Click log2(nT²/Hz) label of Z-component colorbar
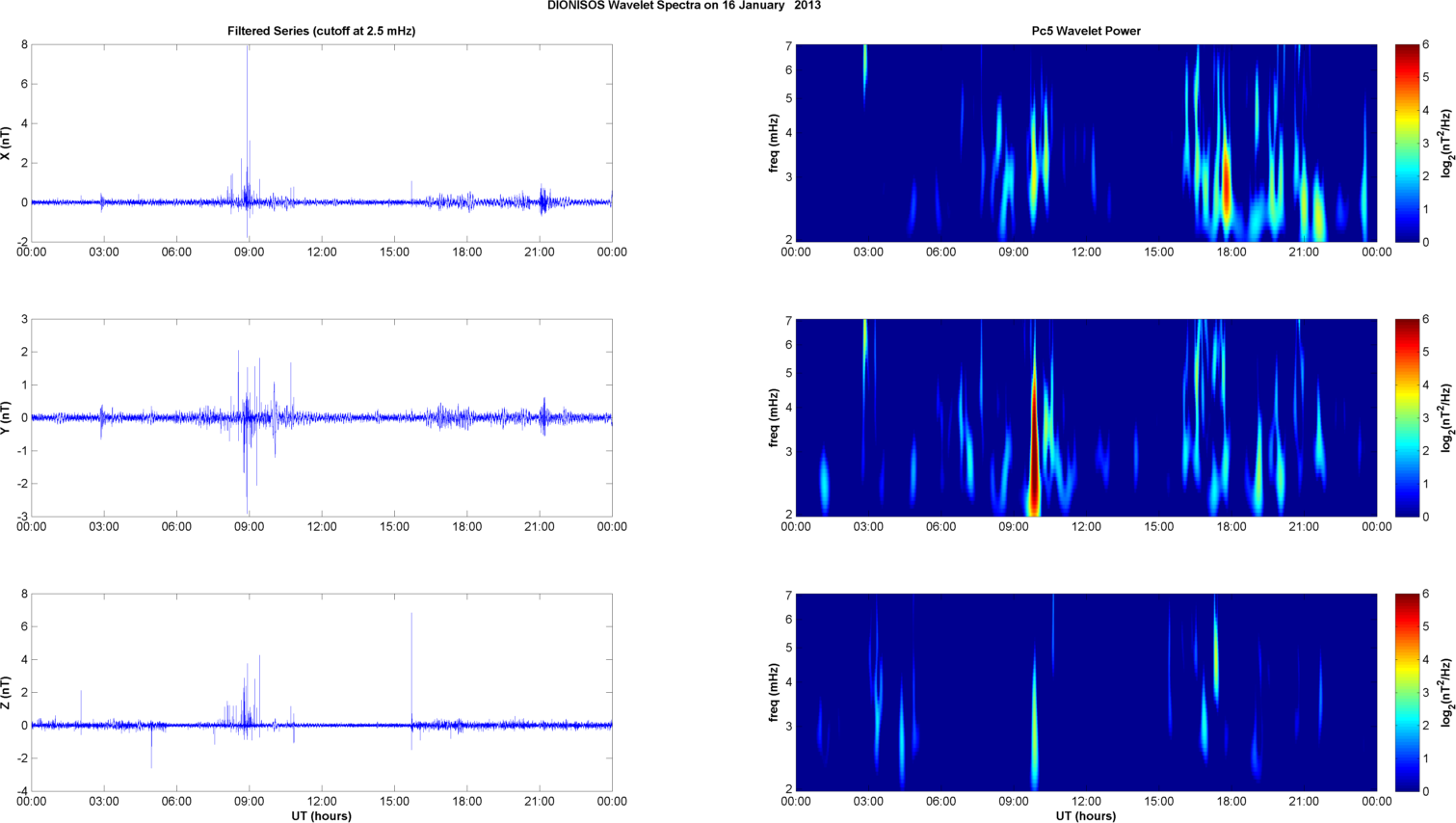Screen dimensions: 1456x823 point(1446,692)
